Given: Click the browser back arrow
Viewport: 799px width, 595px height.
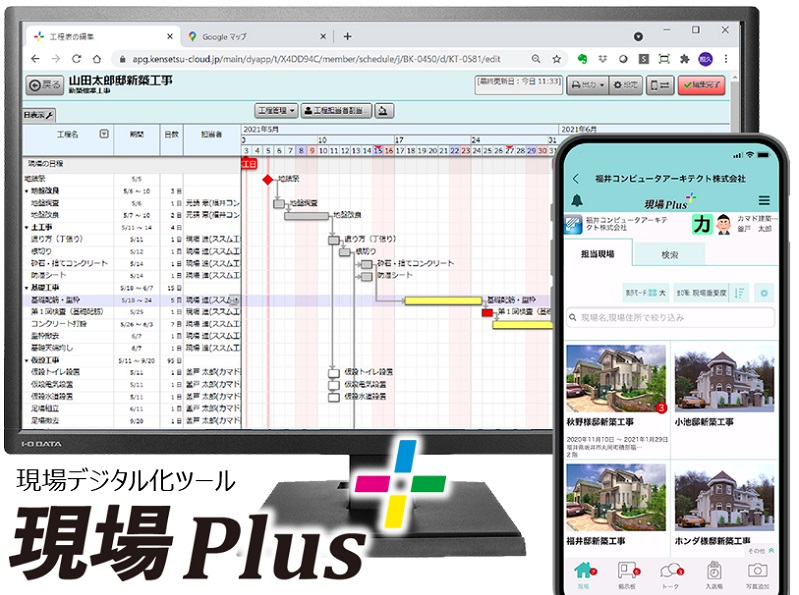Looking at the screenshot, I should point(35,59).
